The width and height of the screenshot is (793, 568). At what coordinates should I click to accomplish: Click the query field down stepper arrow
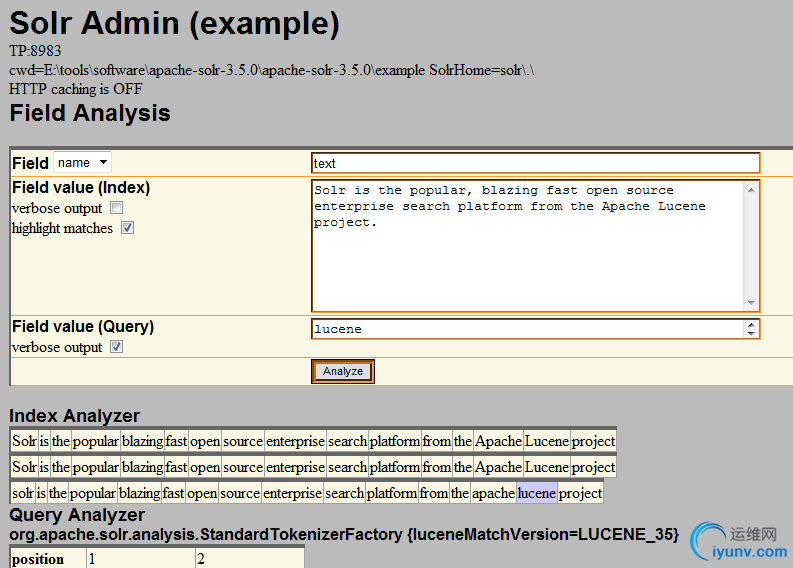pos(751,333)
